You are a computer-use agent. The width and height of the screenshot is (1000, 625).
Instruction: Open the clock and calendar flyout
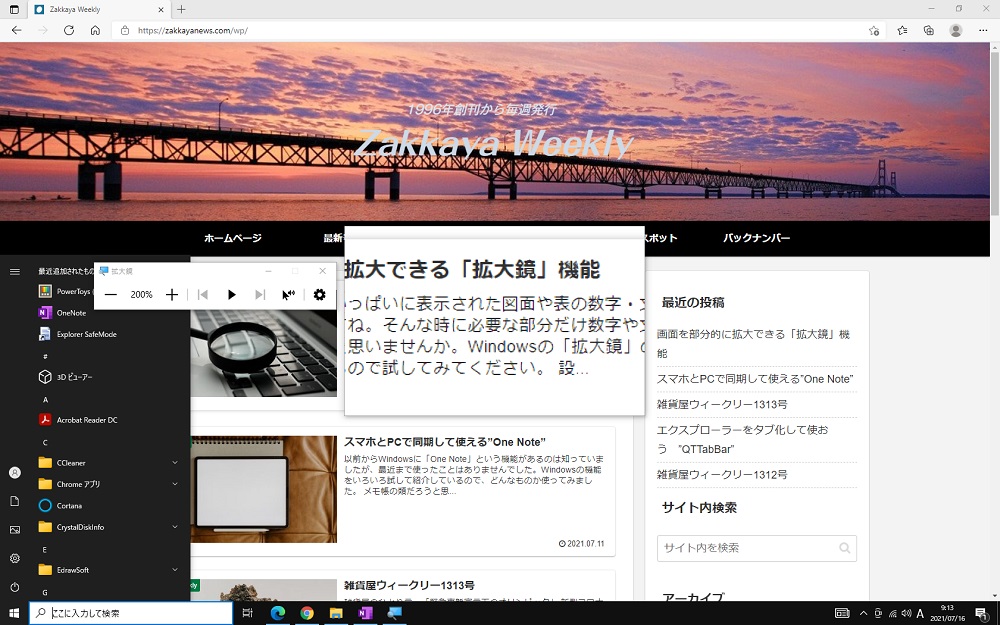pos(948,613)
